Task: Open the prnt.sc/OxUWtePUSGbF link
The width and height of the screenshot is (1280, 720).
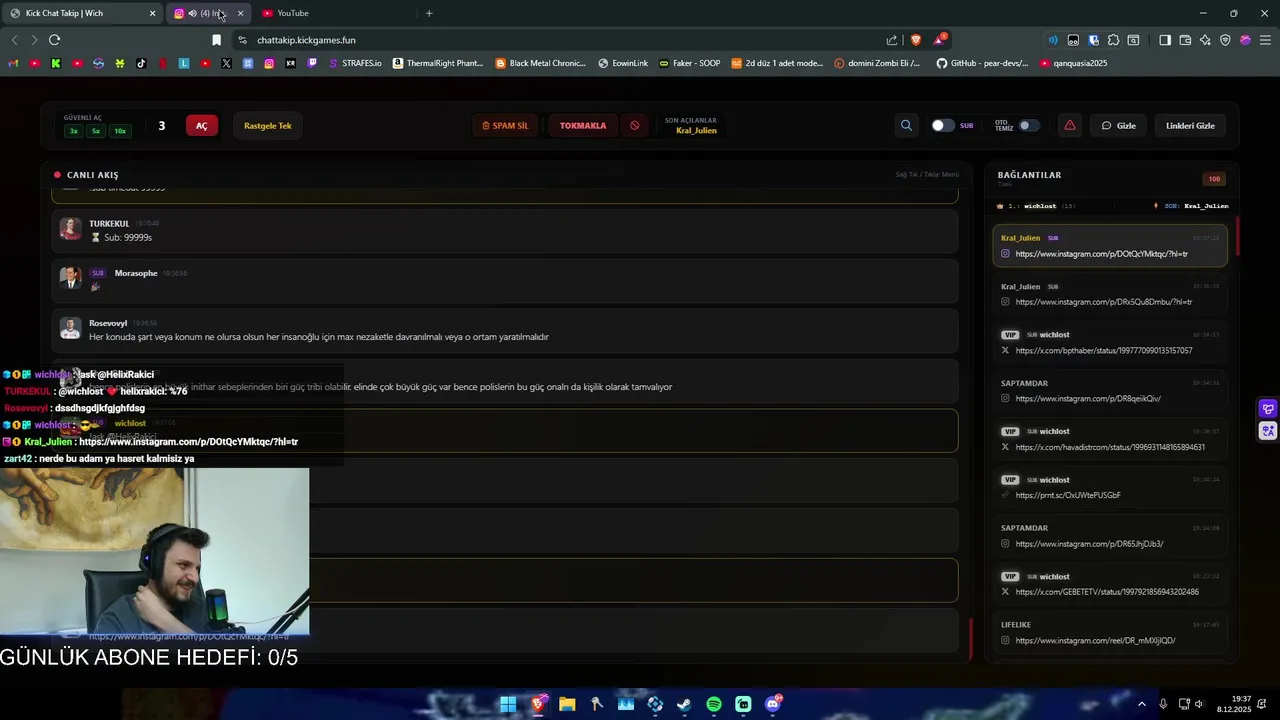Action: [1067, 495]
